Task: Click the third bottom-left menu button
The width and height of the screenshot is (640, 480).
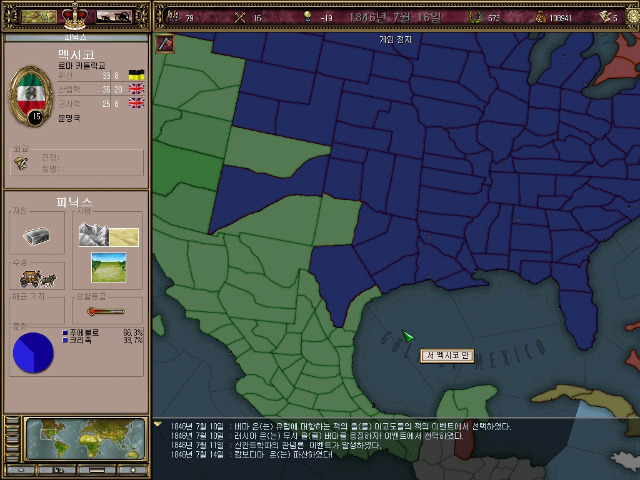Action: point(97,470)
